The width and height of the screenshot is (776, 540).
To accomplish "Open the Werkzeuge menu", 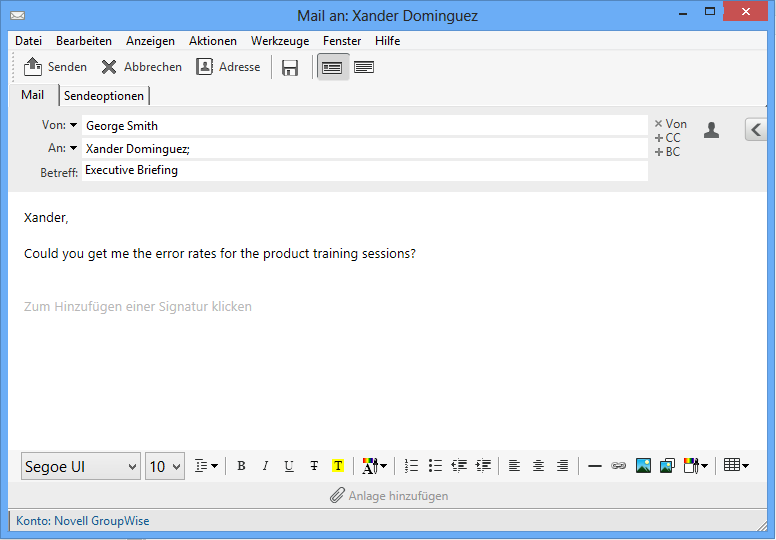I will (280, 41).
